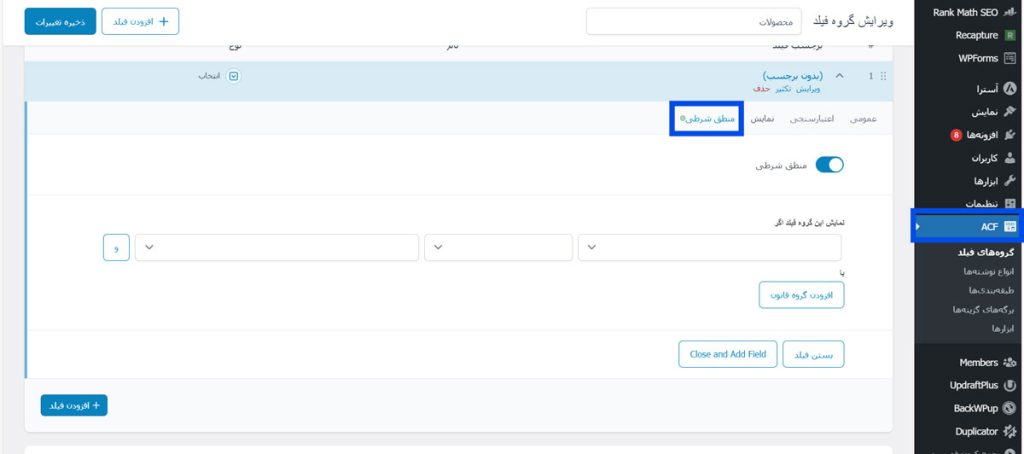Screen dimensions: 1024x454
Task: Open Rank Math SEO in sidebar
Action: pyautogui.click(x=964, y=12)
